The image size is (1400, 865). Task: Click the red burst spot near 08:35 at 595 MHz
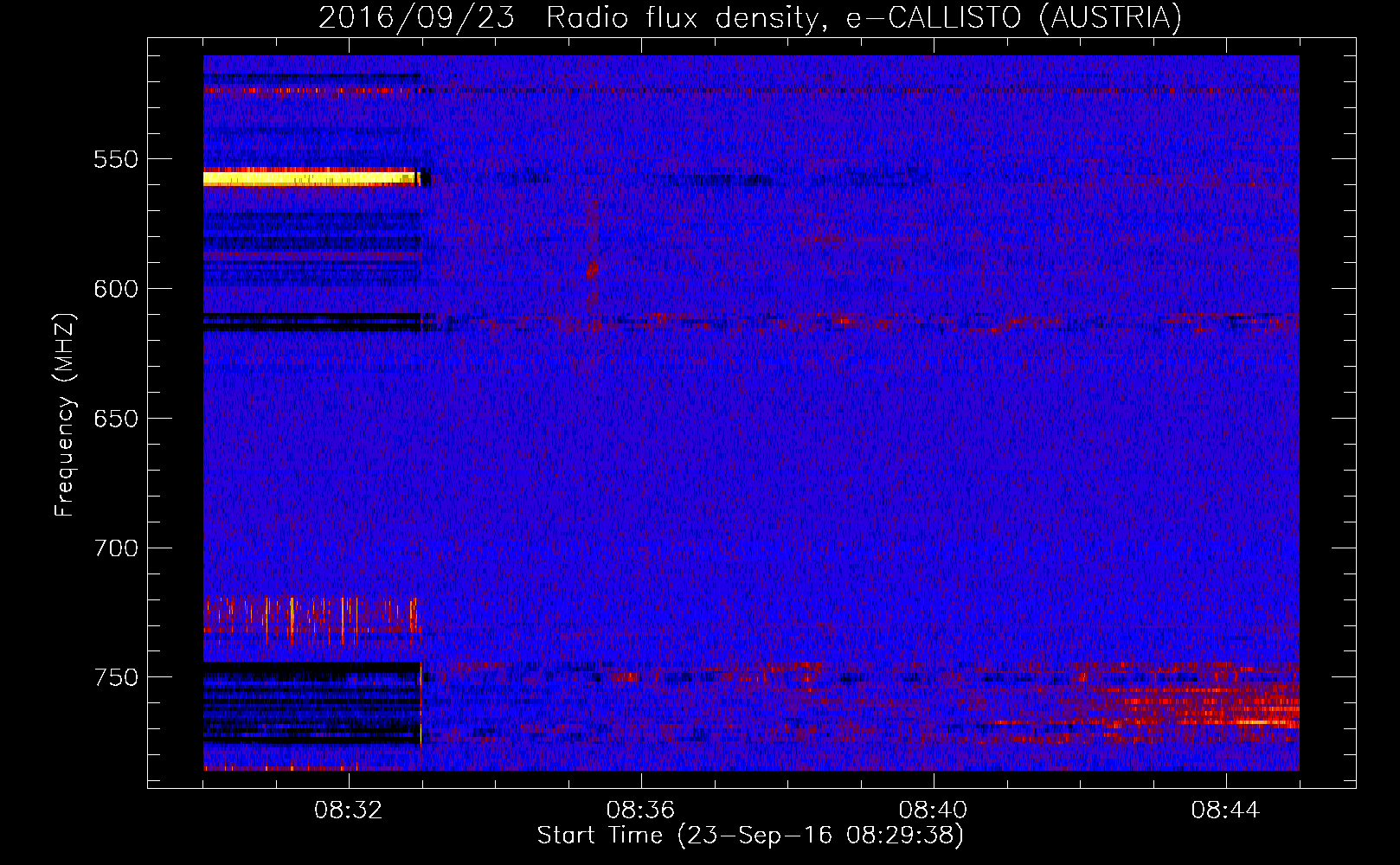pyautogui.click(x=592, y=270)
